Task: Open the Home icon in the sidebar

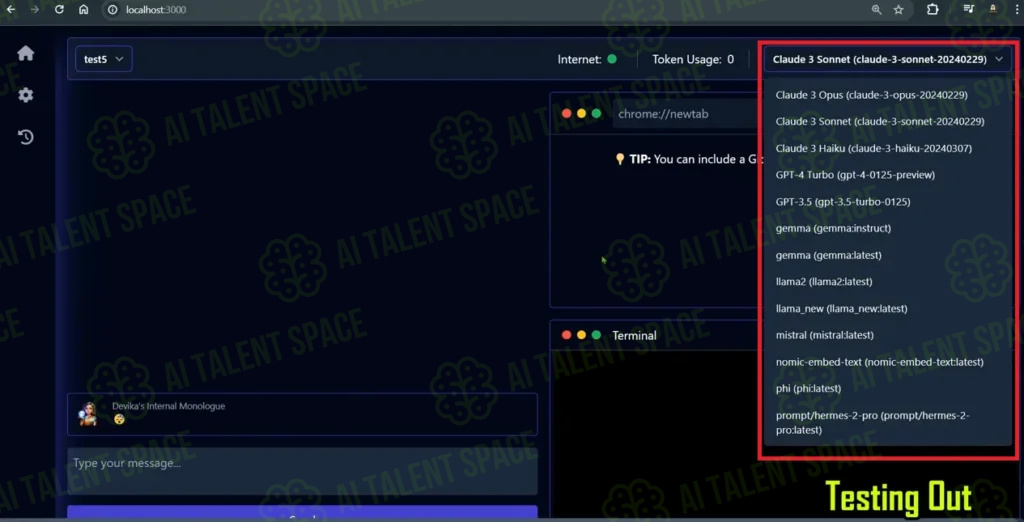Action: [25, 54]
